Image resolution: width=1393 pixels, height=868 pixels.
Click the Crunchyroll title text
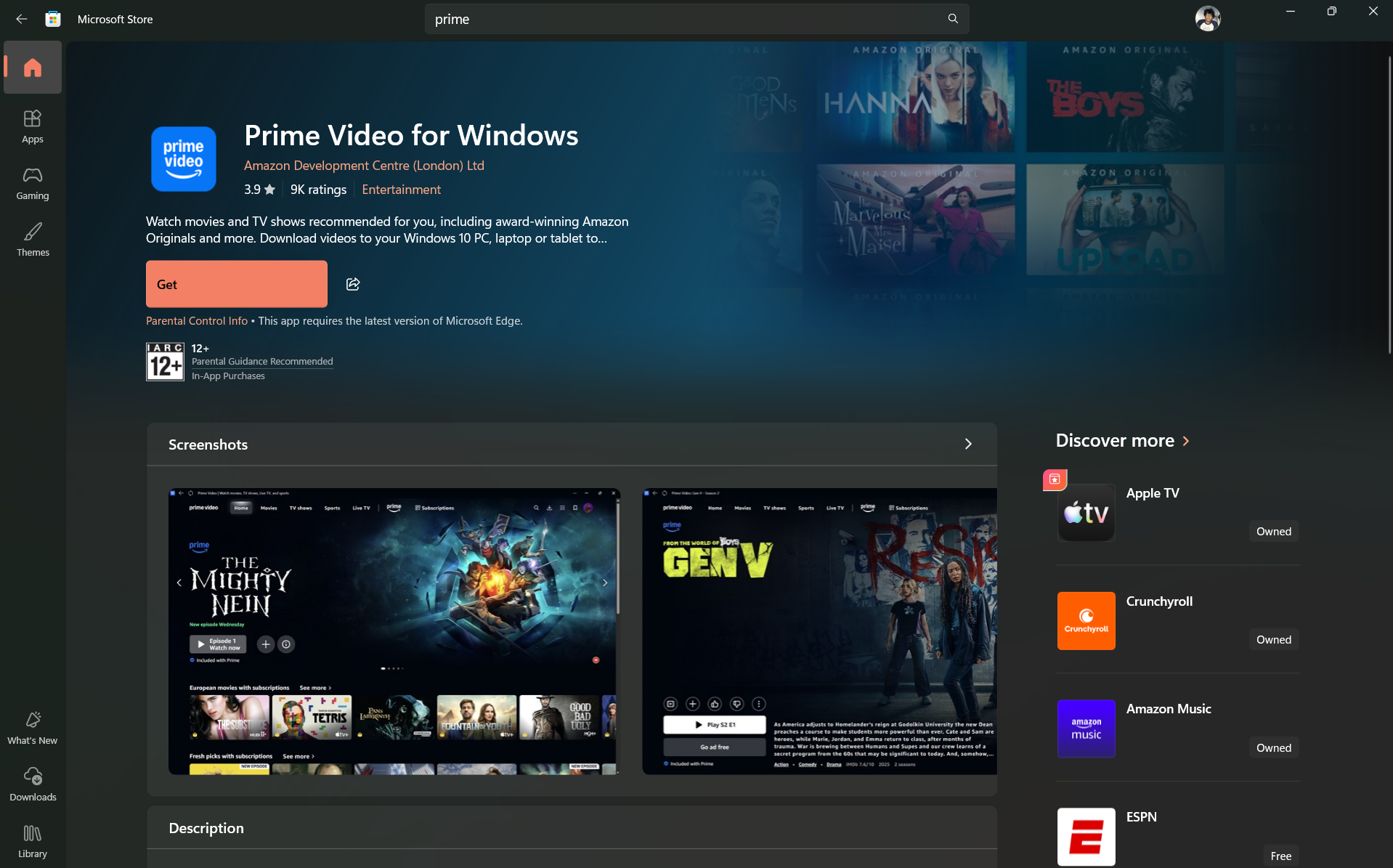(1159, 601)
